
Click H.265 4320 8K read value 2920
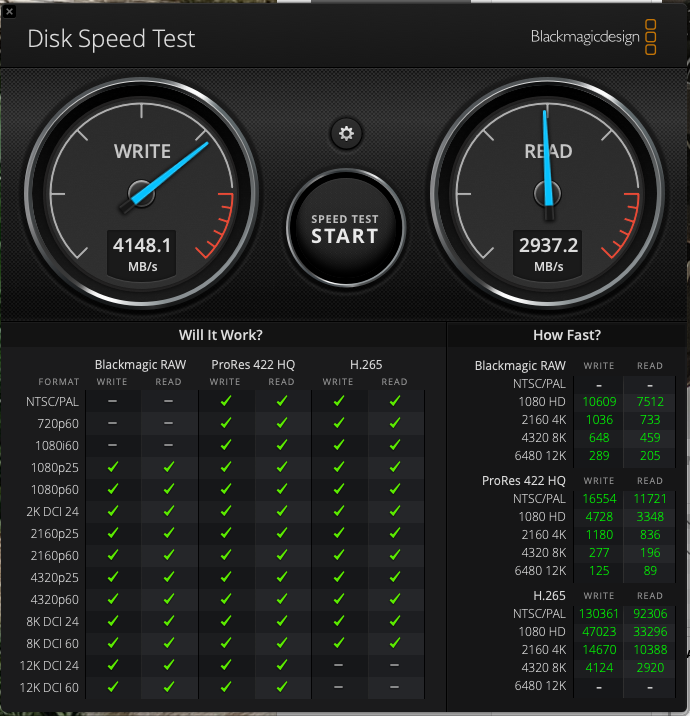[650, 668]
